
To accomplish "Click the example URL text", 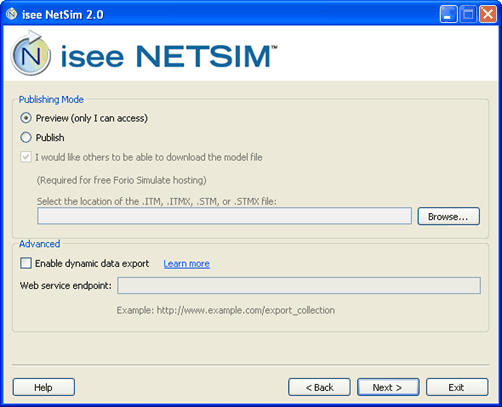I will pos(226,310).
